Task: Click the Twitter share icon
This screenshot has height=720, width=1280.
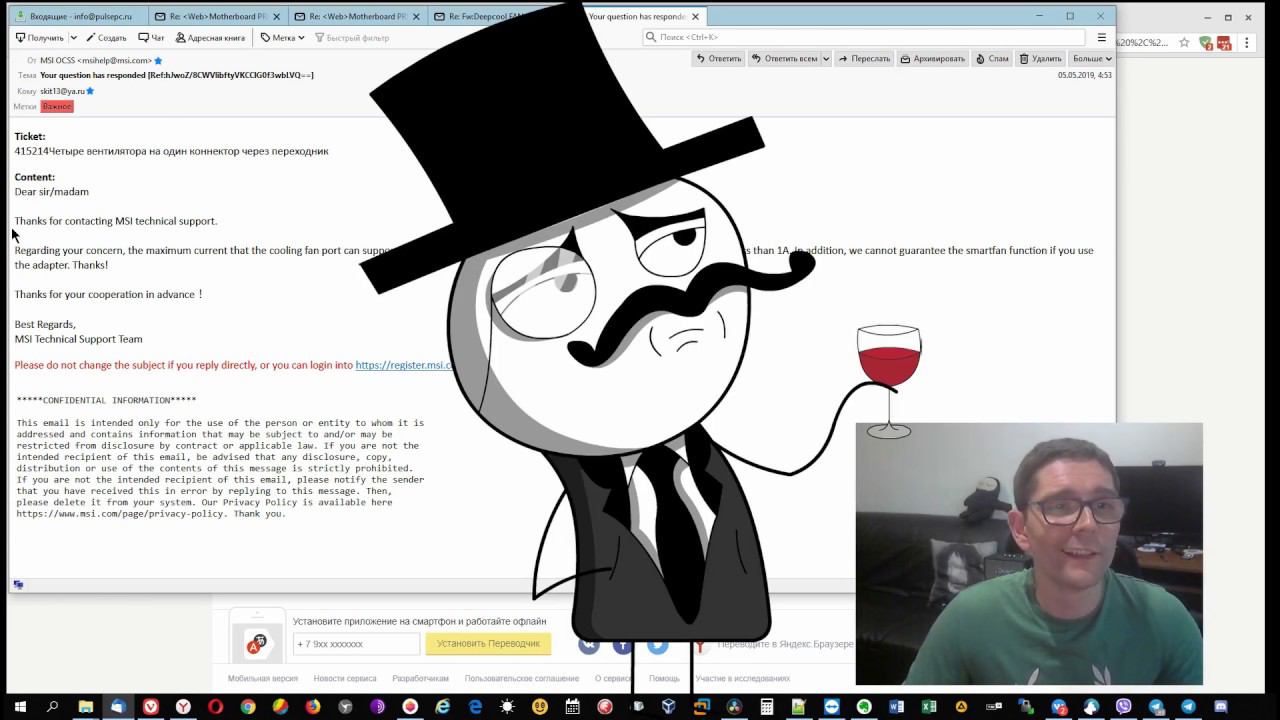Action: click(657, 645)
